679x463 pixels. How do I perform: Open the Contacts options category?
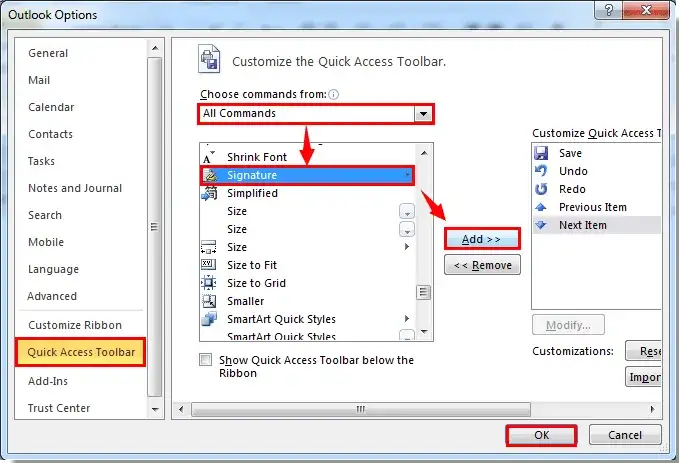50,134
